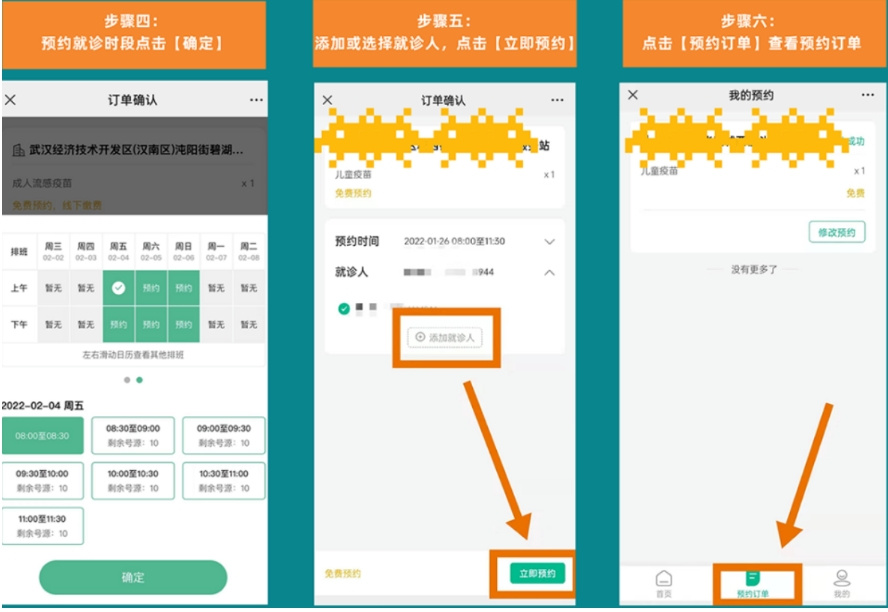Pick the 08:30至09:00 time slot
This screenshot has height=612, width=888.
(133, 435)
